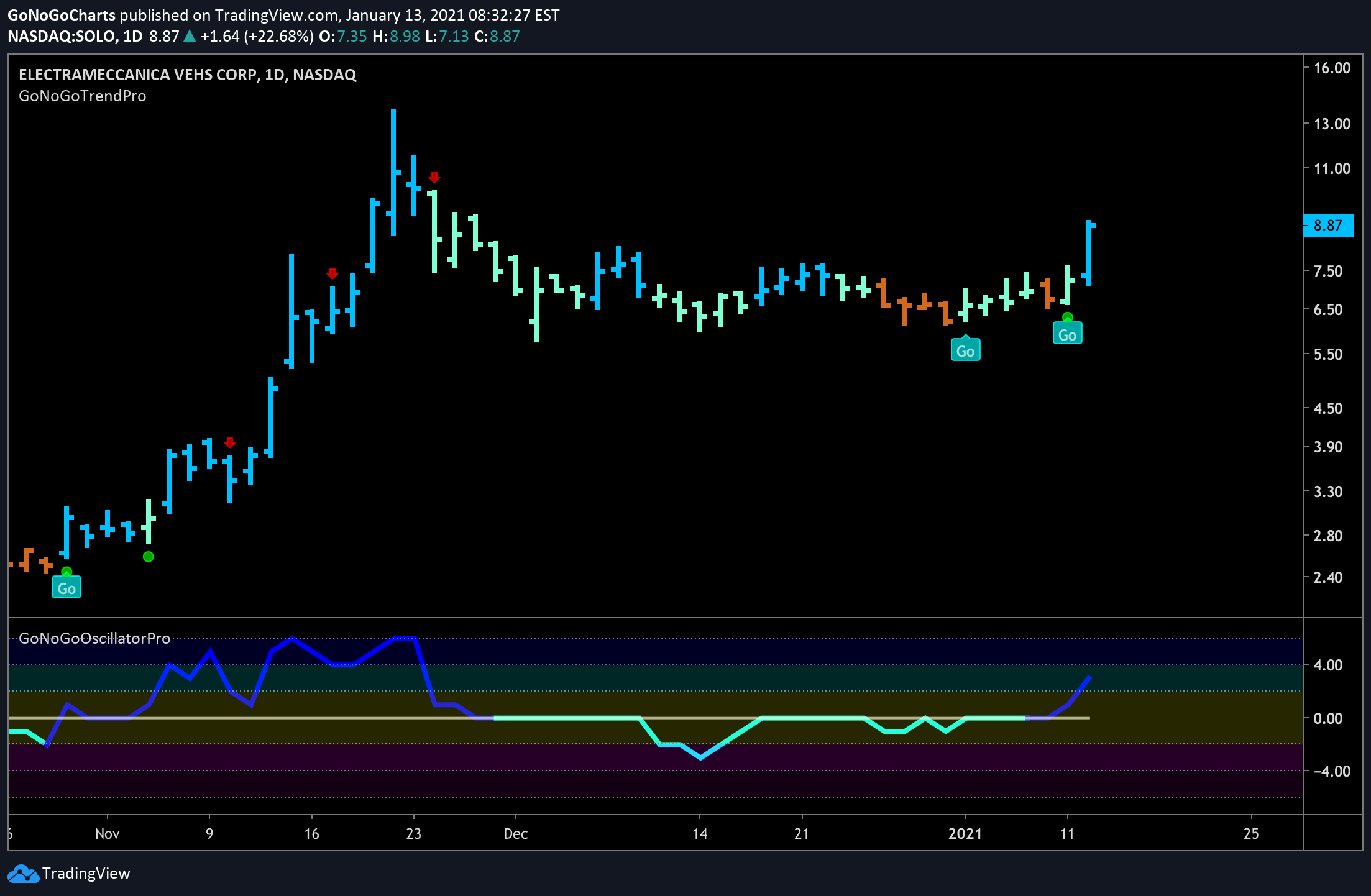Click the Go label under the January 11 bar
Viewport: 1371px width, 896px height.
pos(1067,334)
